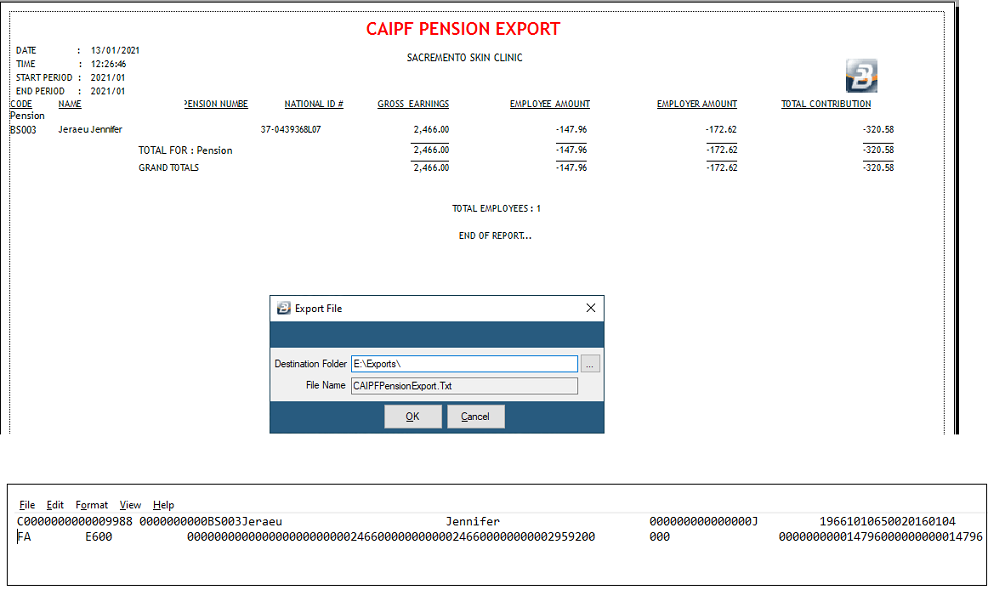The height and width of the screenshot is (590, 988).
Task: Open the destination folder browse button
Action: (590, 364)
